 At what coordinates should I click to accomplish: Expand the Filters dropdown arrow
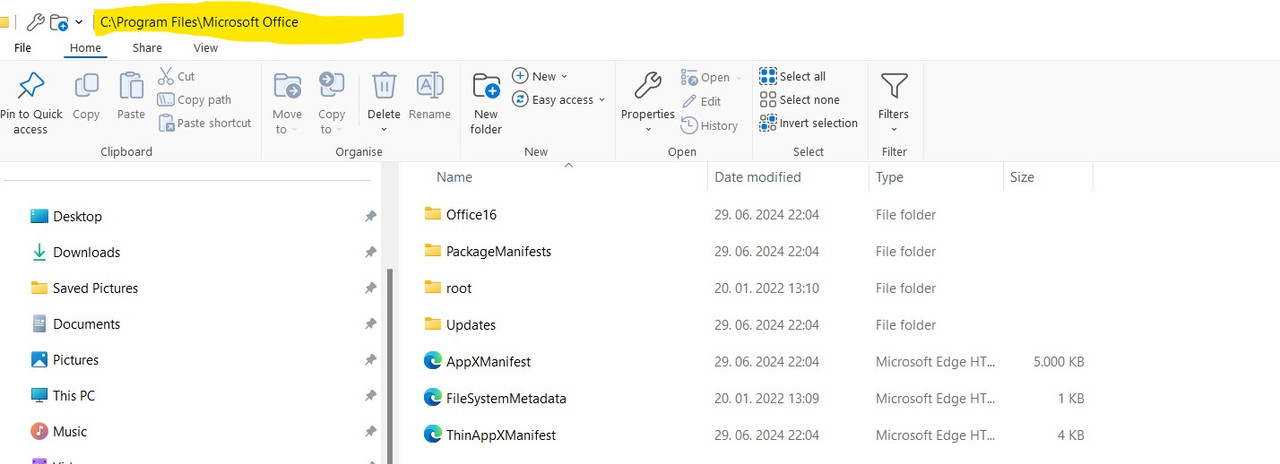(894, 130)
